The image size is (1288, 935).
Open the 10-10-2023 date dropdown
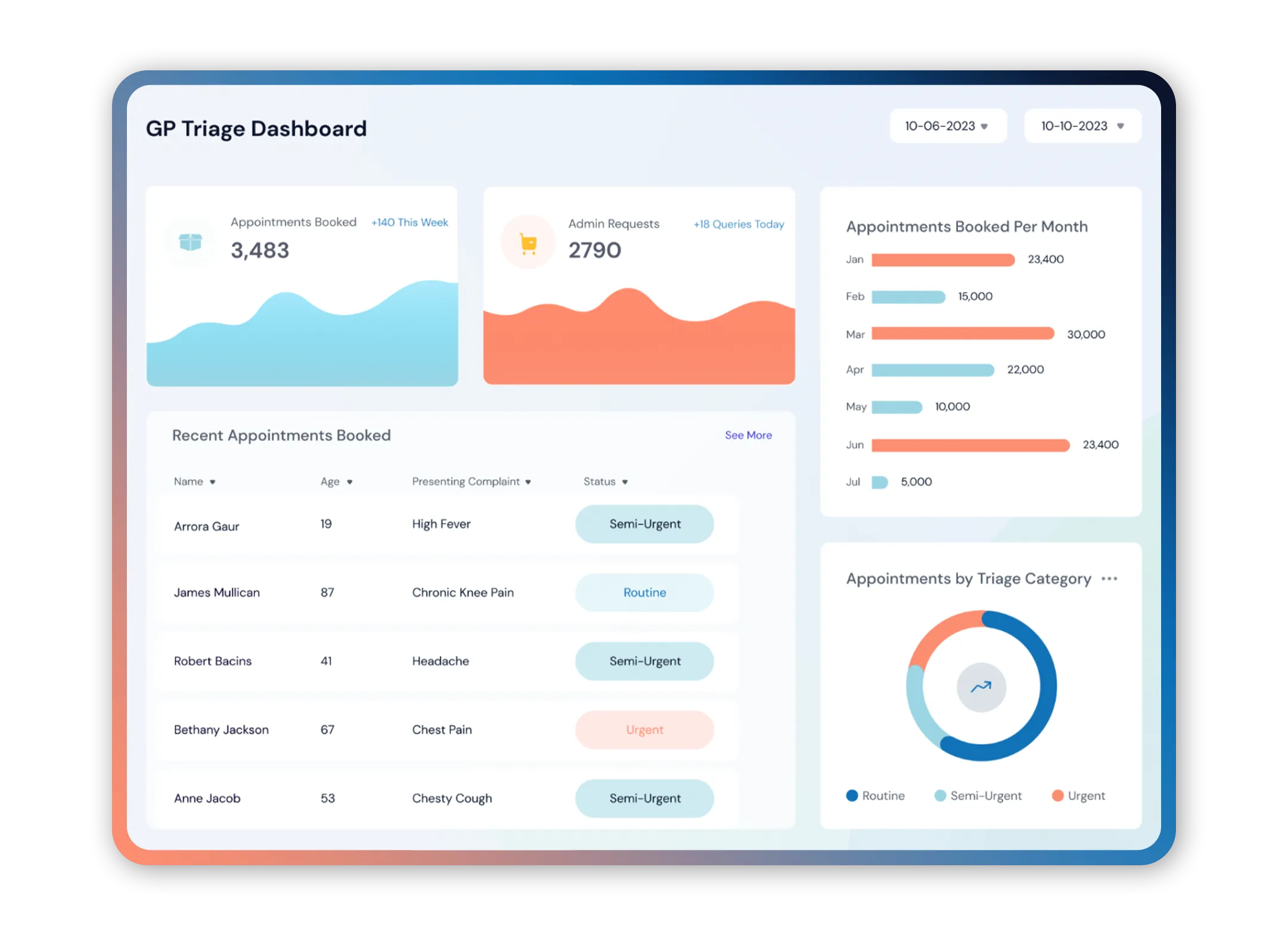click(1082, 126)
